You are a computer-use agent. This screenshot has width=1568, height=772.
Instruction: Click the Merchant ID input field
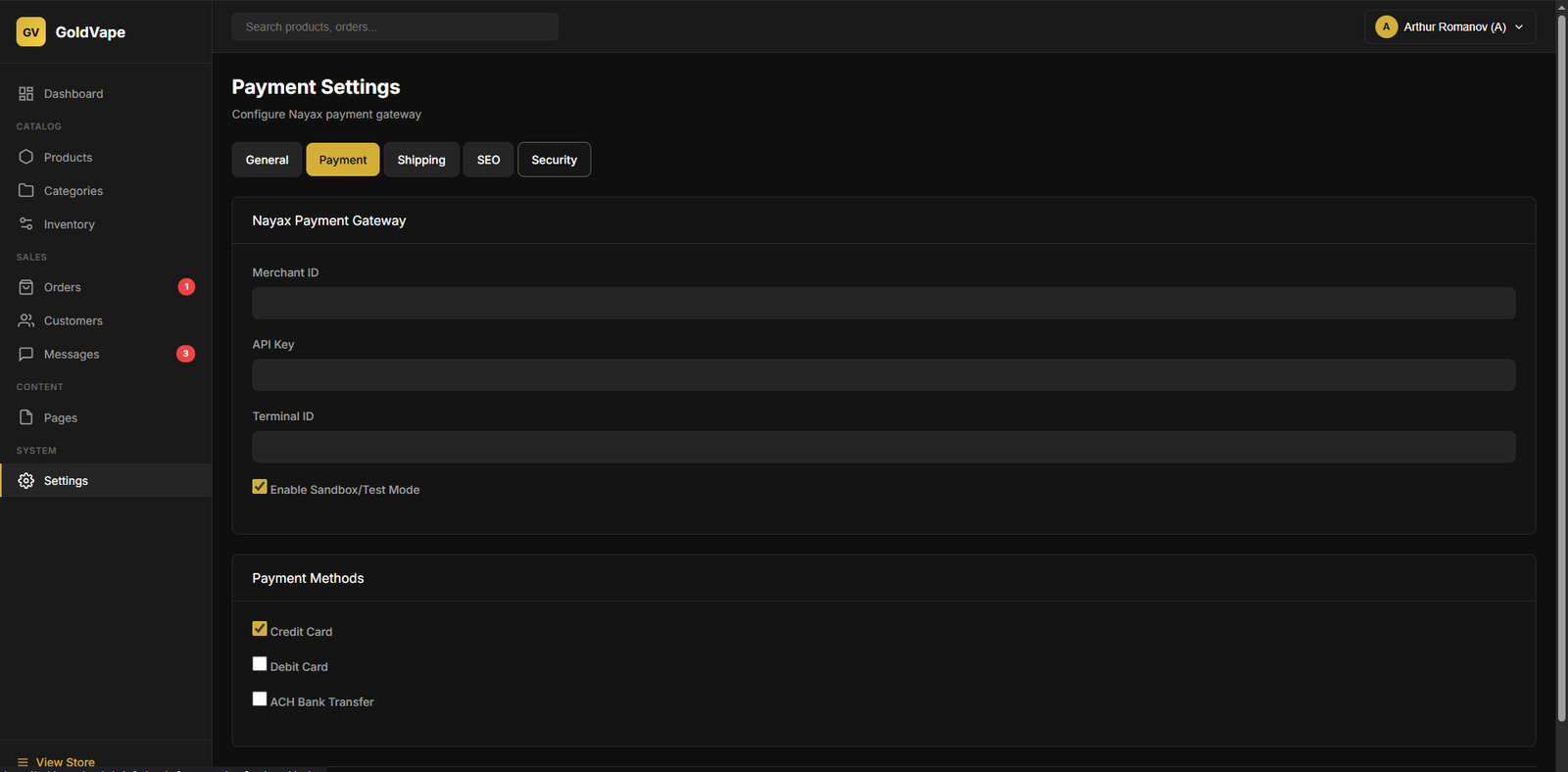coord(883,303)
